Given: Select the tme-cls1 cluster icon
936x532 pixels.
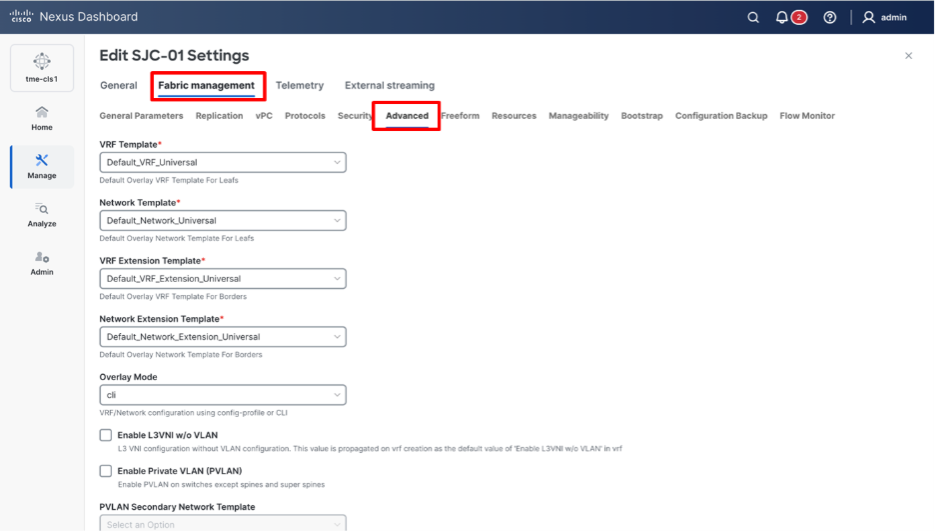Looking at the screenshot, I should [x=42, y=67].
